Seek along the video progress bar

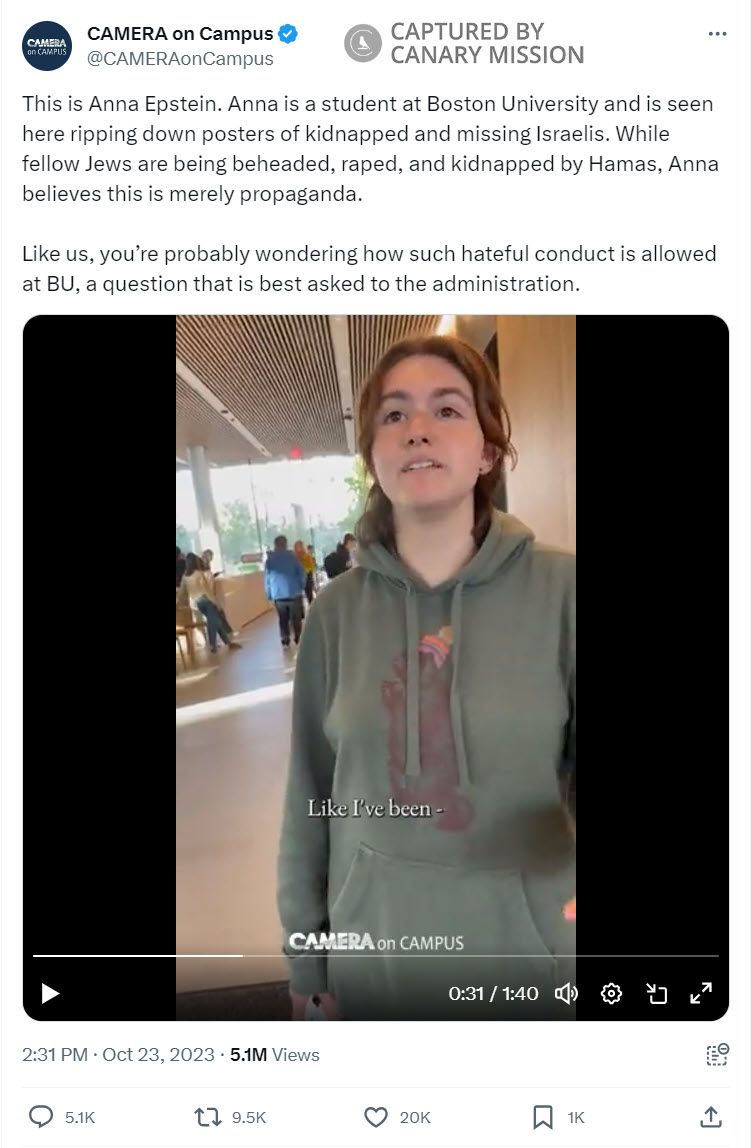tap(376, 955)
